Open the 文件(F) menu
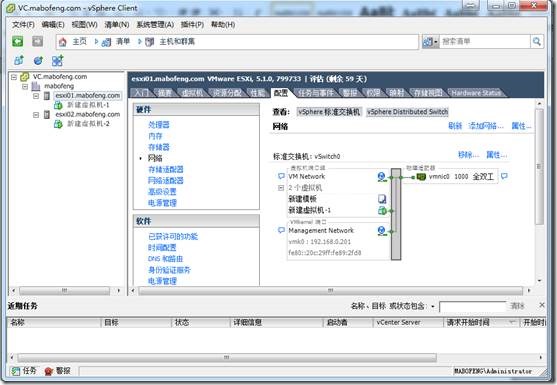This screenshot has height=385, width=557. 23,25
